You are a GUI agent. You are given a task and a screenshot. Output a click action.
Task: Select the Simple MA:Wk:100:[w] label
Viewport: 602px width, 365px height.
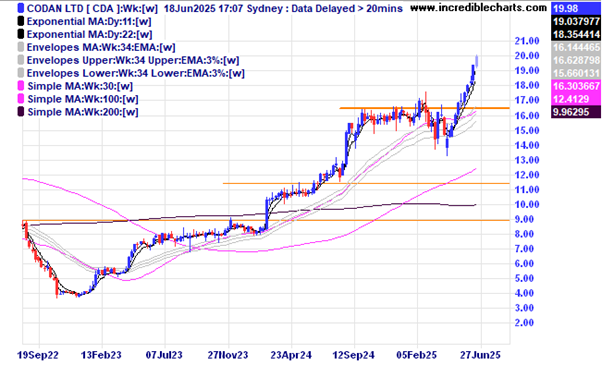point(83,99)
